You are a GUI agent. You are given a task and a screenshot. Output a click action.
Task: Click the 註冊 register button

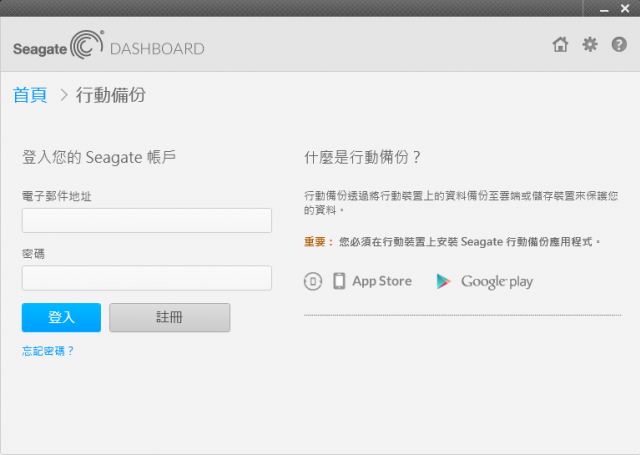(170, 317)
